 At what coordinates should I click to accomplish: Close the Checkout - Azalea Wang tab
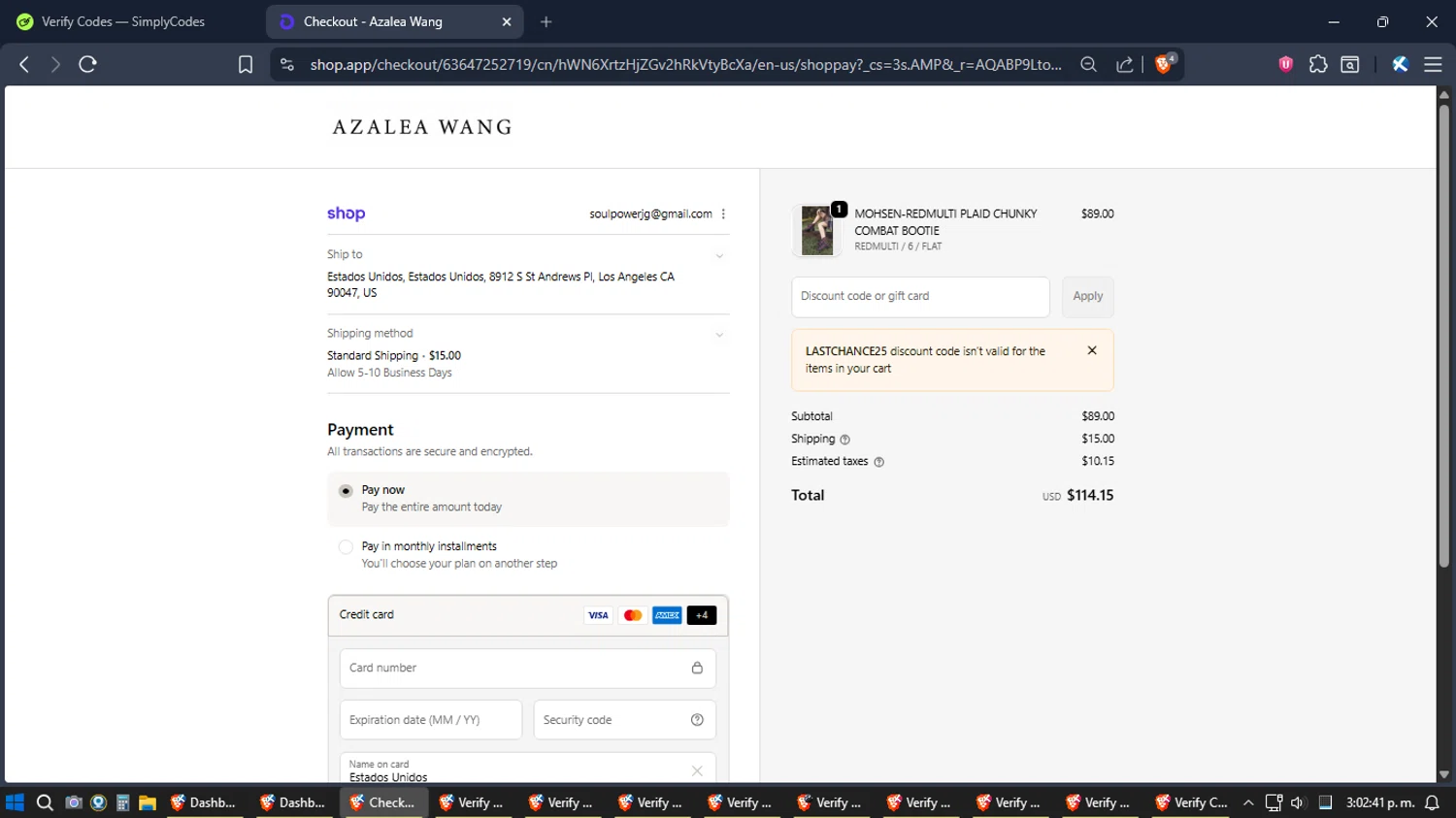pyautogui.click(x=507, y=21)
